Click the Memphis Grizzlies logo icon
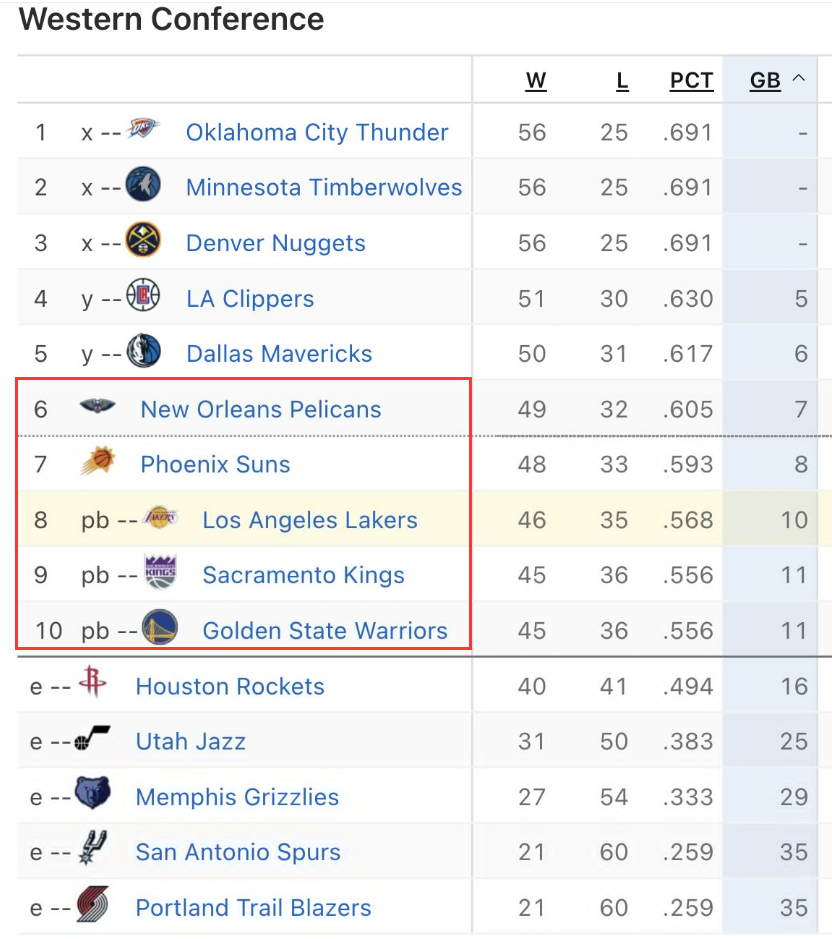This screenshot has height=939, width=832. (x=92, y=794)
